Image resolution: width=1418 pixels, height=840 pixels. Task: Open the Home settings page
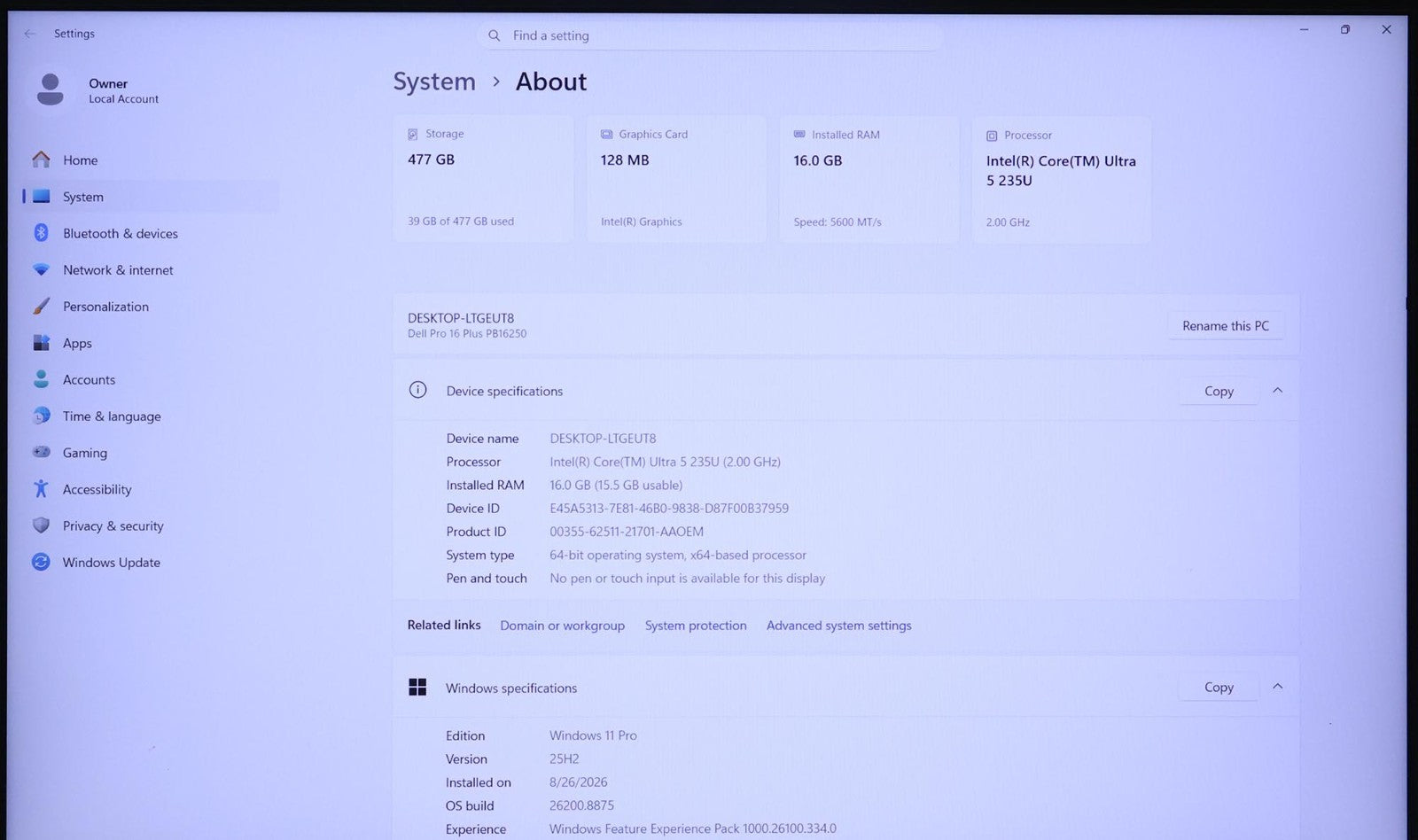pos(151,160)
